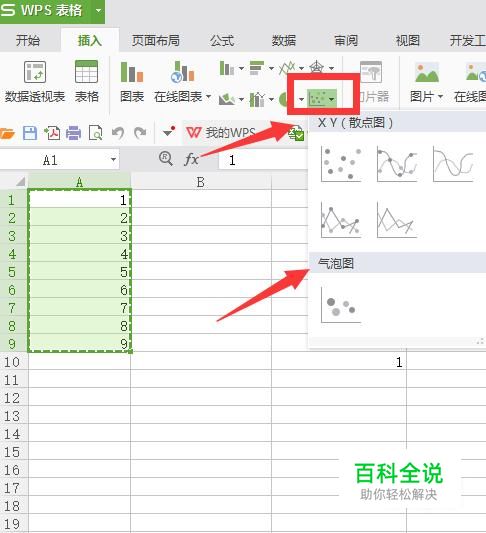This screenshot has height=533, width=486.
Task: Switch to the 开始 tab
Action: pos(28,40)
